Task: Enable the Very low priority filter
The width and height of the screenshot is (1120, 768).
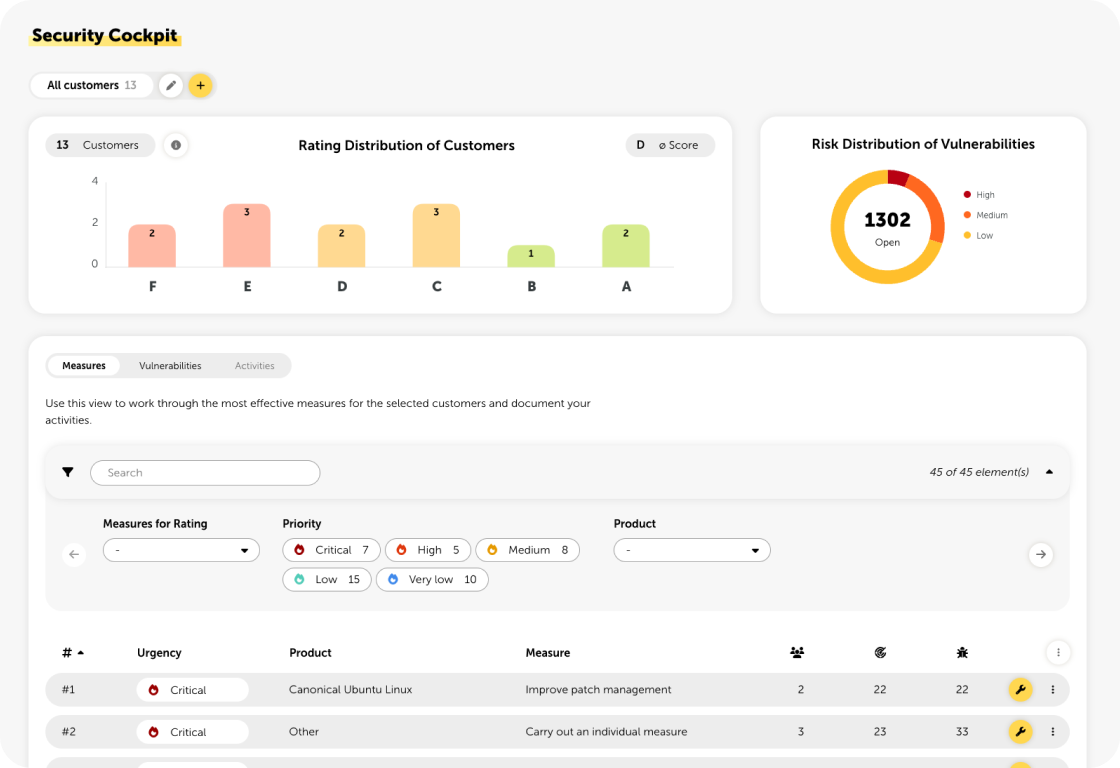Action: [432, 580]
